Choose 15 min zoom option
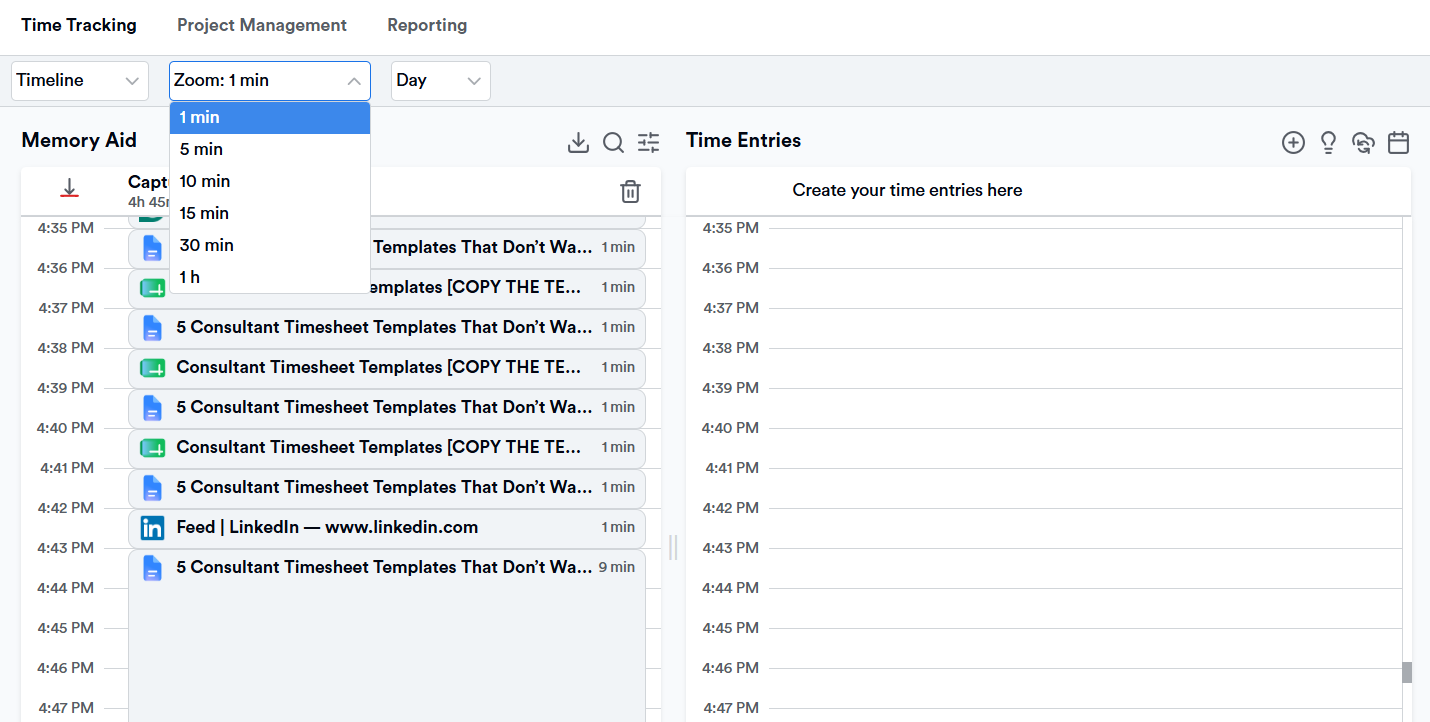The height and width of the screenshot is (722, 1430). click(x=270, y=213)
